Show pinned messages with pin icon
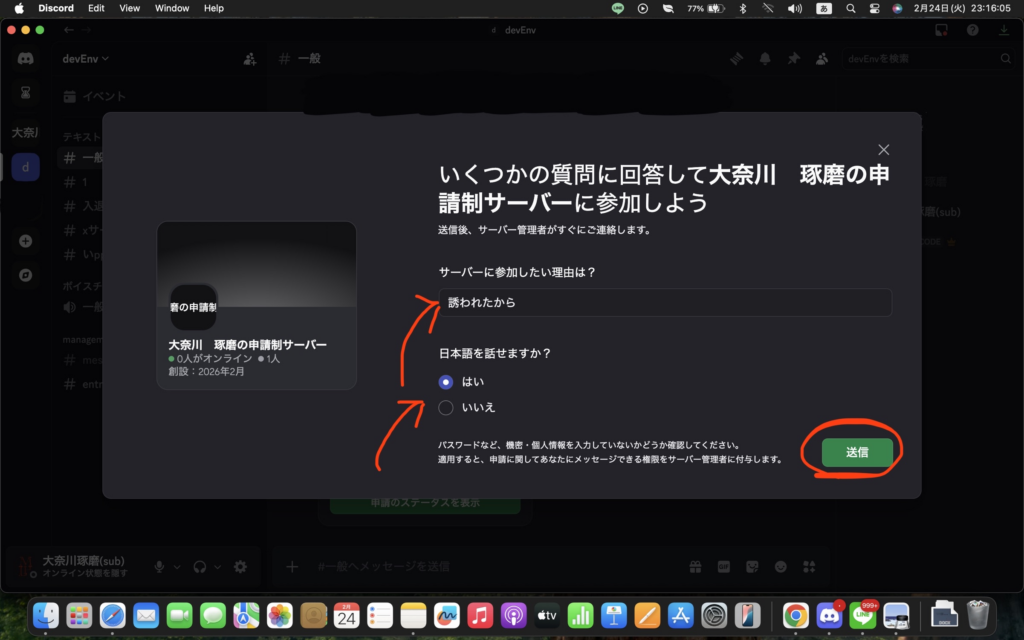The height and width of the screenshot is (640, 1024). (x=793, y=59)
